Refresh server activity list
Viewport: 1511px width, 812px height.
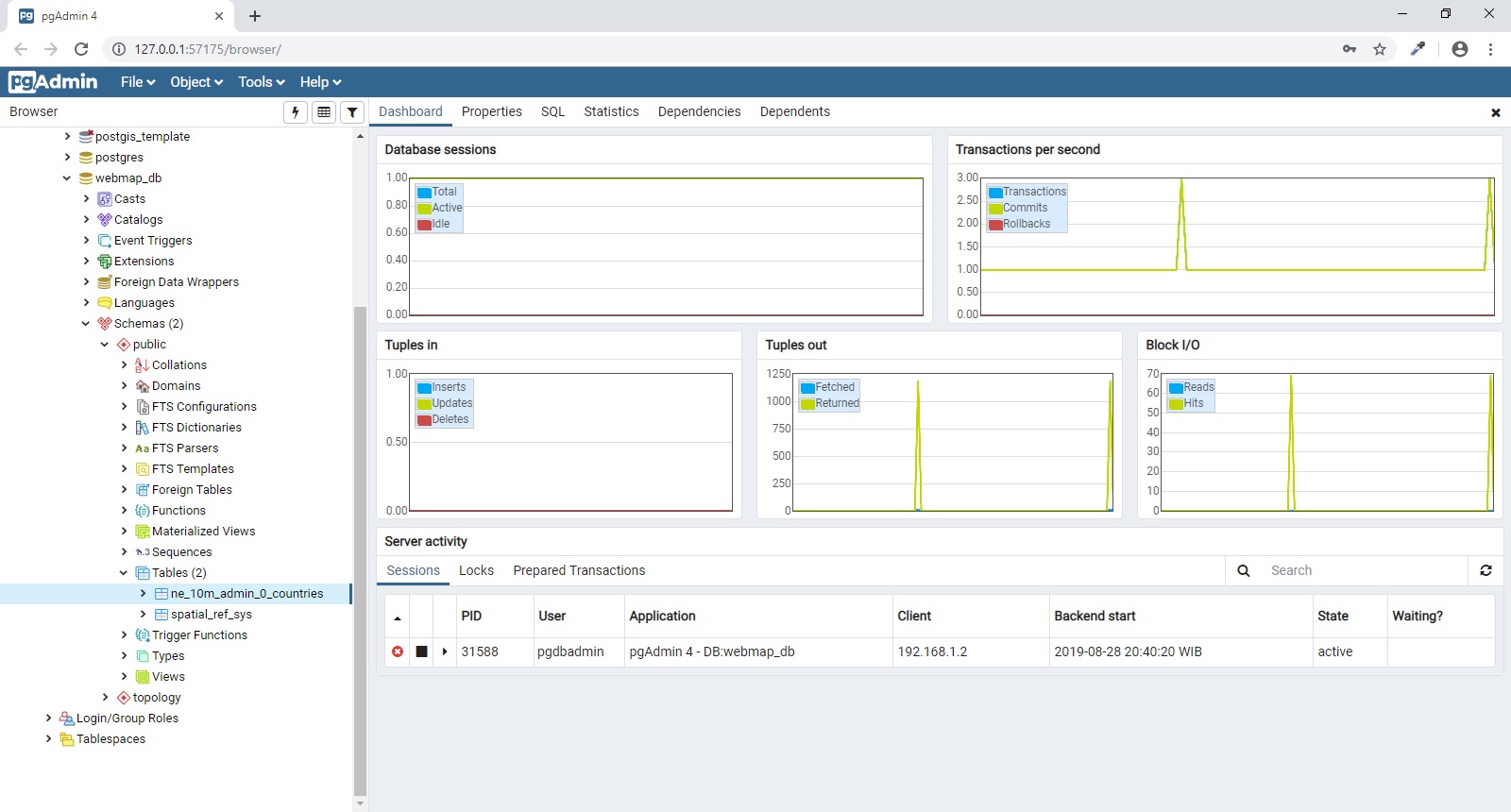tap(1486, 570)
